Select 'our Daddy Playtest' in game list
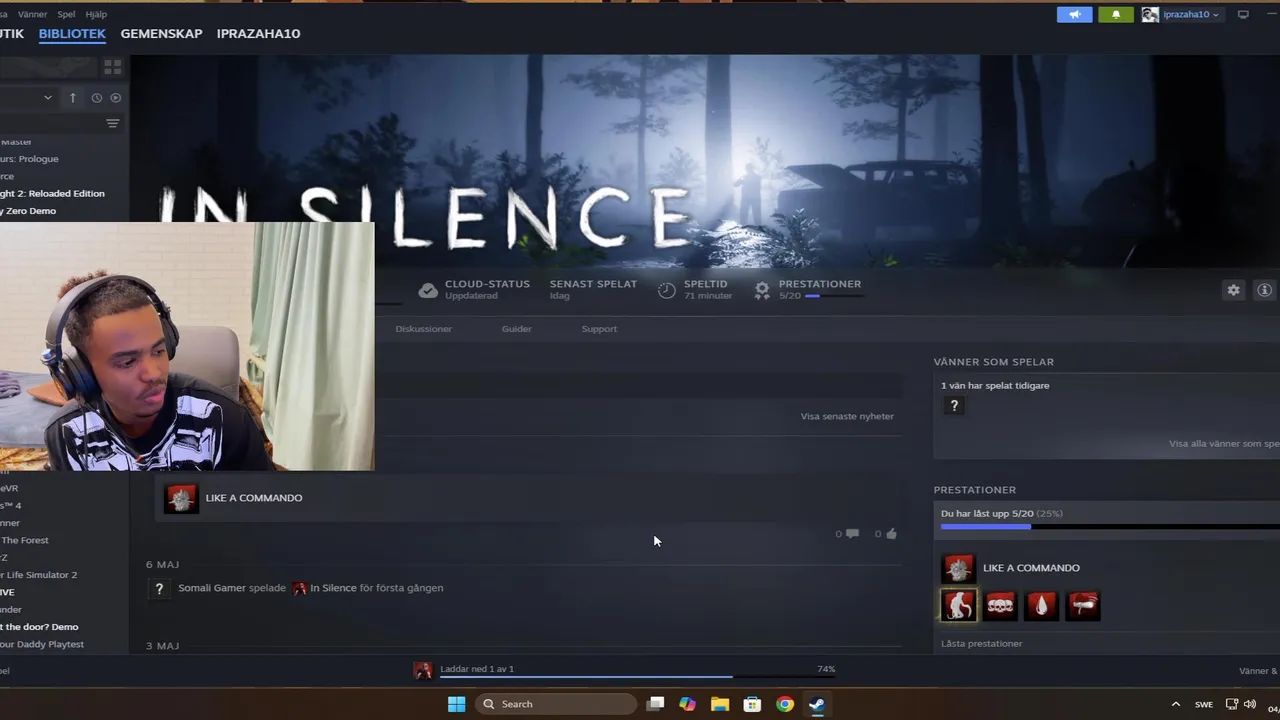Viewport: 1280px width, 720px height. 42,644
